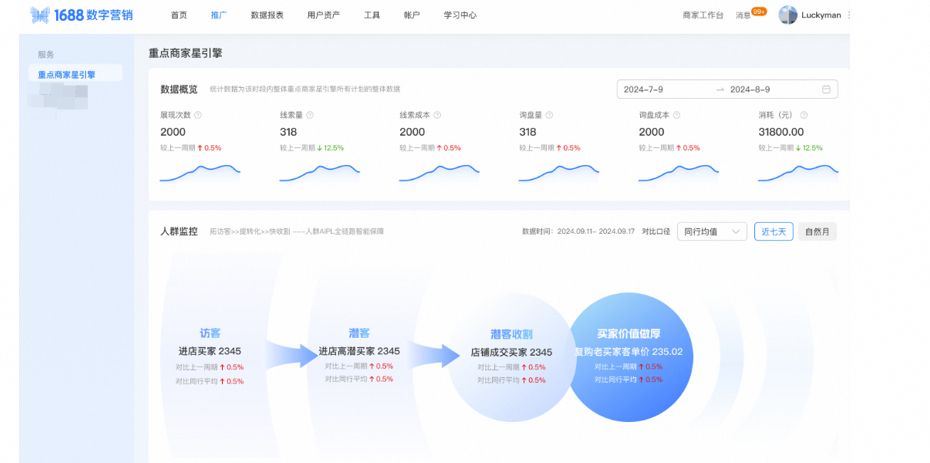Open the 首页 menu item
Viewport: 930px width, 463px height.
179,15
